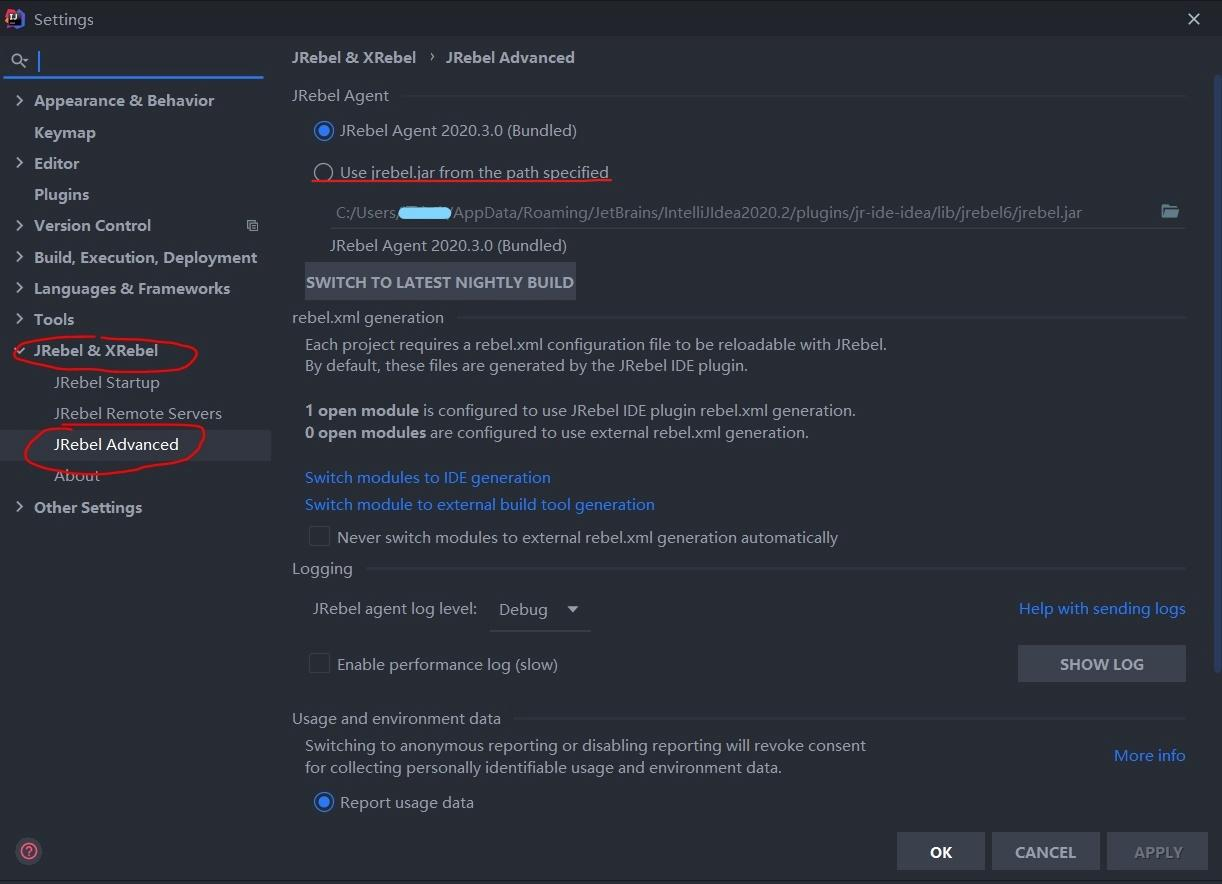The width and height of the screenshot is (1222, 884).
Task: Expand the Tools section
Action: 19,319
